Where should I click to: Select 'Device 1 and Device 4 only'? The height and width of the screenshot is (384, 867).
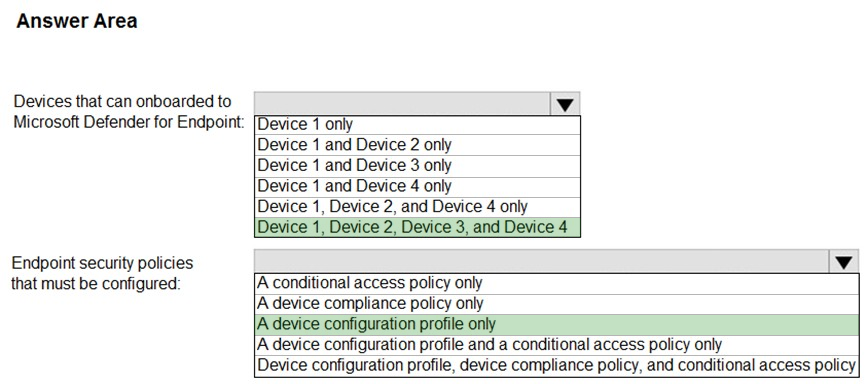pos(417,186)
